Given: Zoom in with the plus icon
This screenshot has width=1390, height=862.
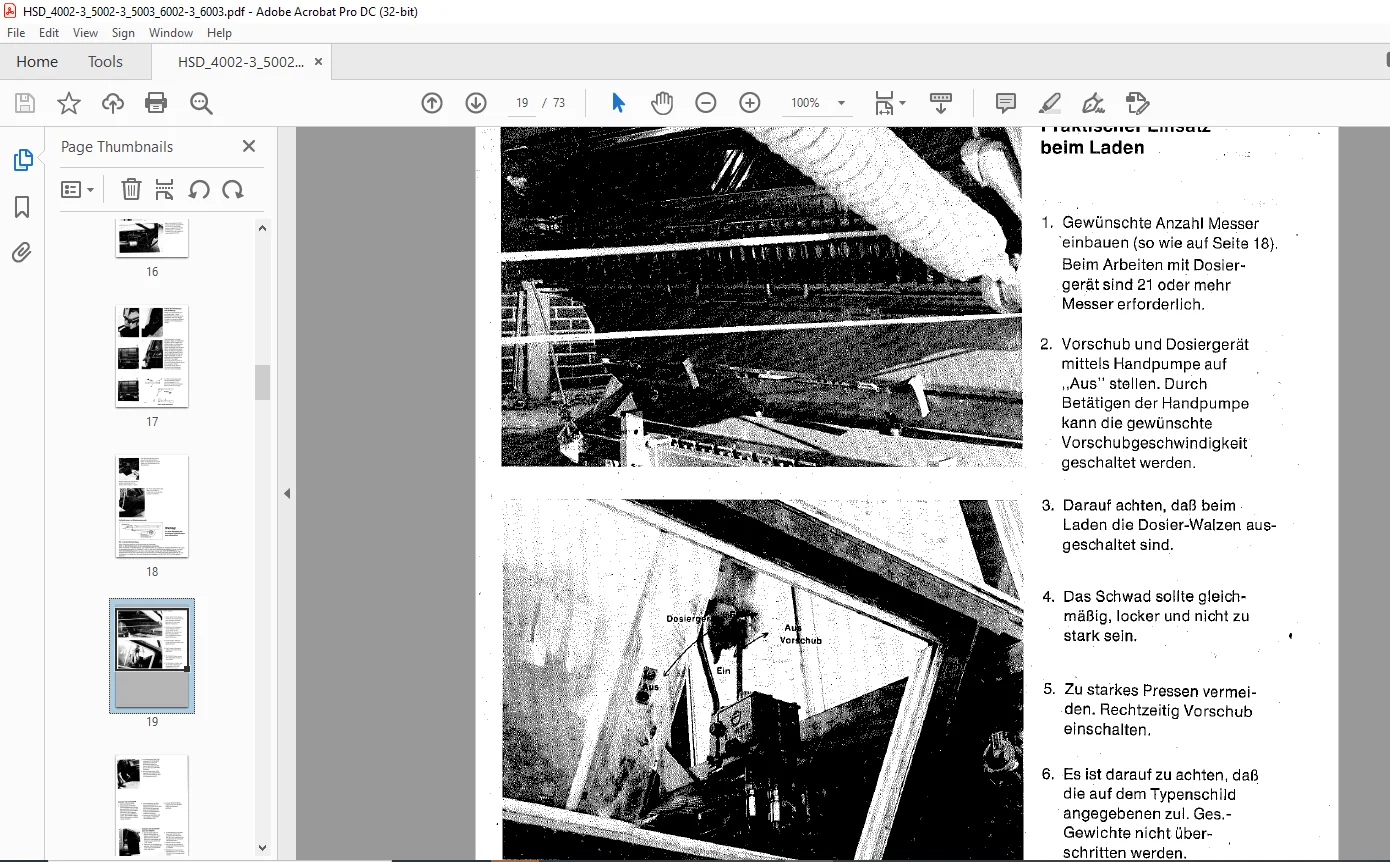Looking at the screenshot, I should [750, 103].
